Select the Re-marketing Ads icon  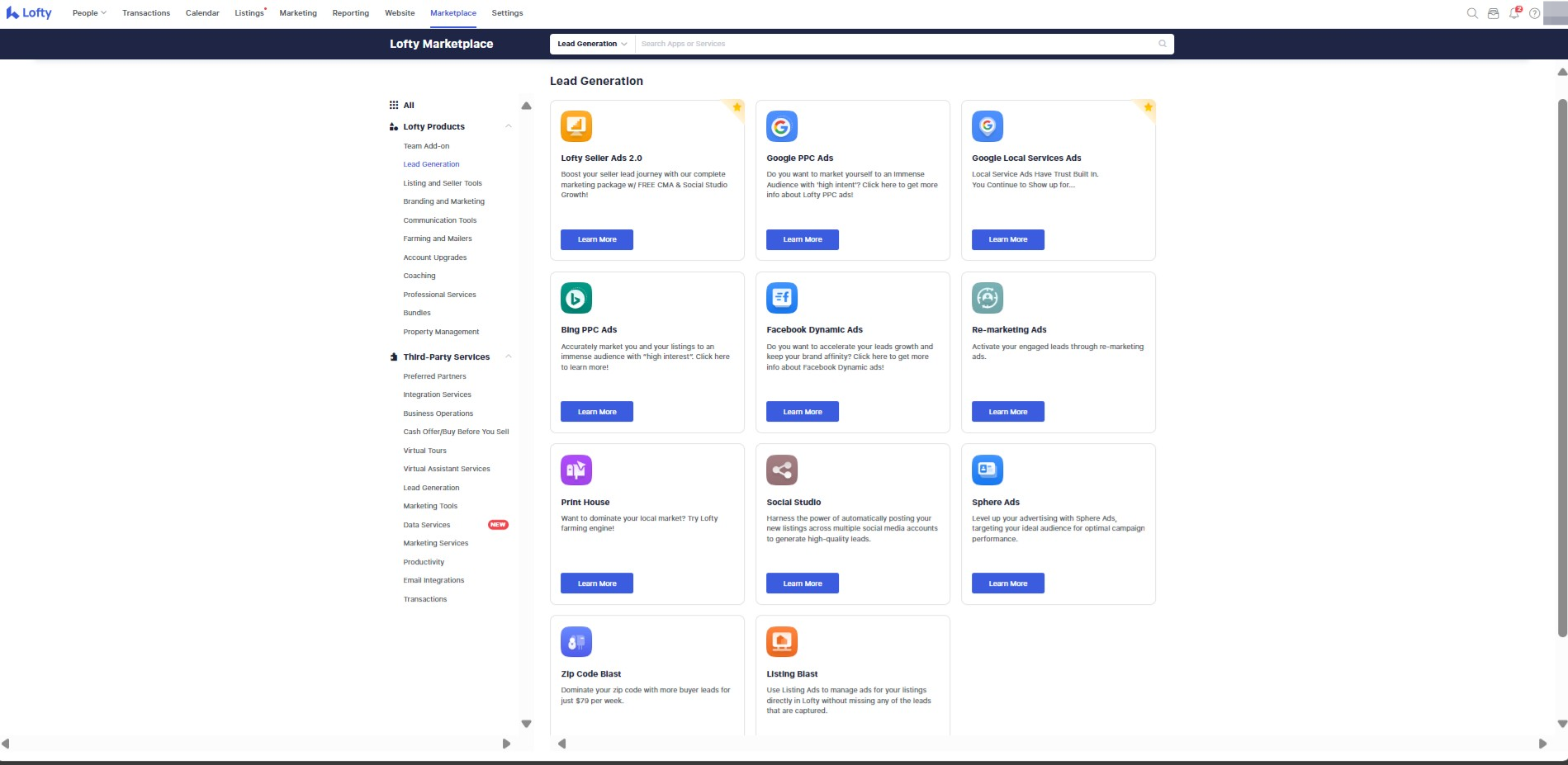pyautogui.click(x=987, y=298)
